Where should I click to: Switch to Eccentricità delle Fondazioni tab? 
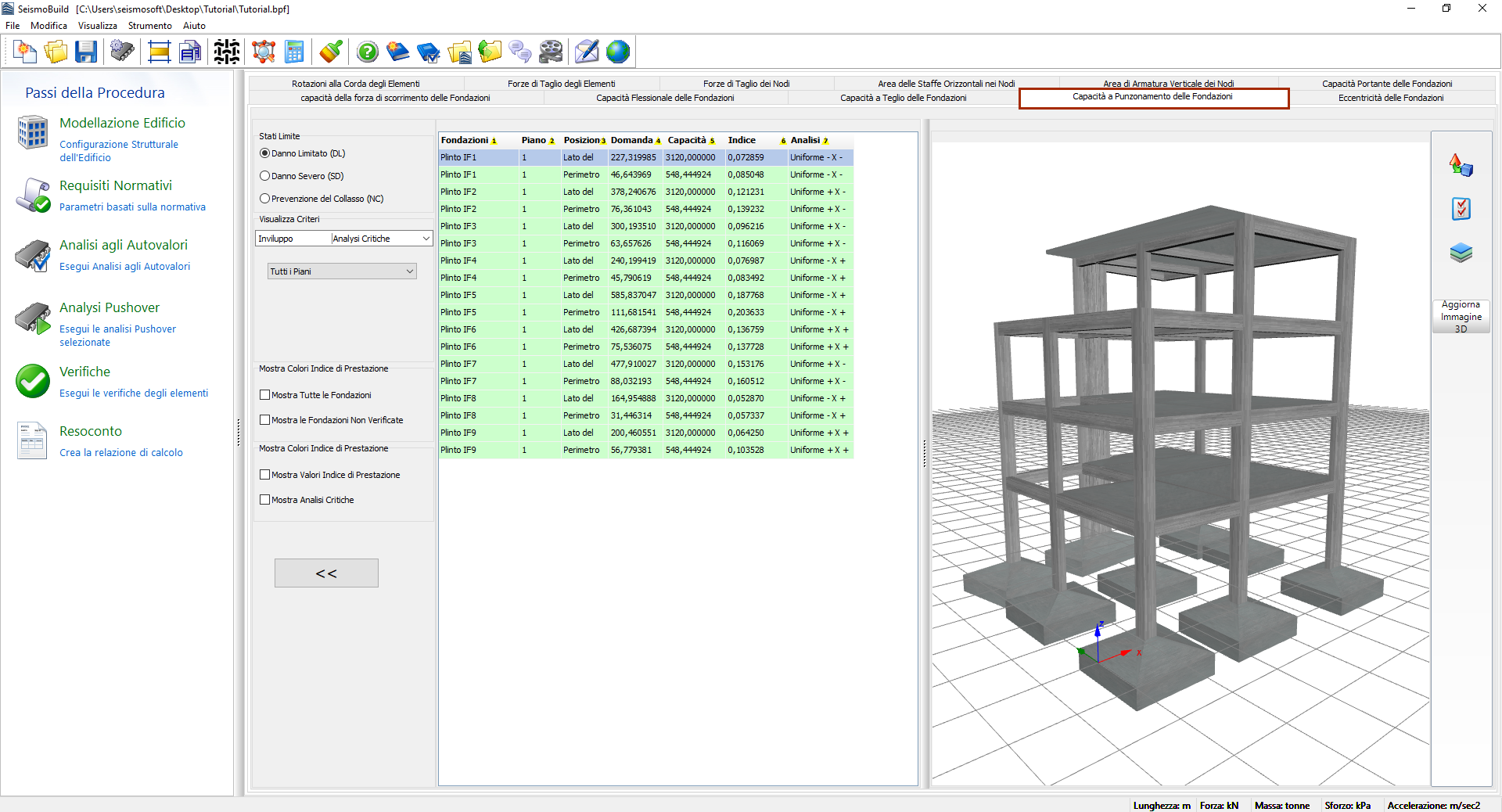tap(1390, 98)
